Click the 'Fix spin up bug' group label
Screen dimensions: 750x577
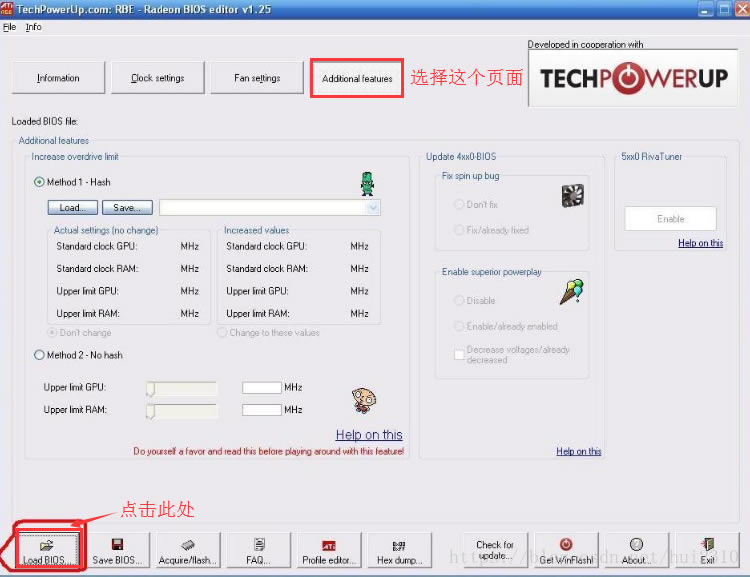point(471,176)
